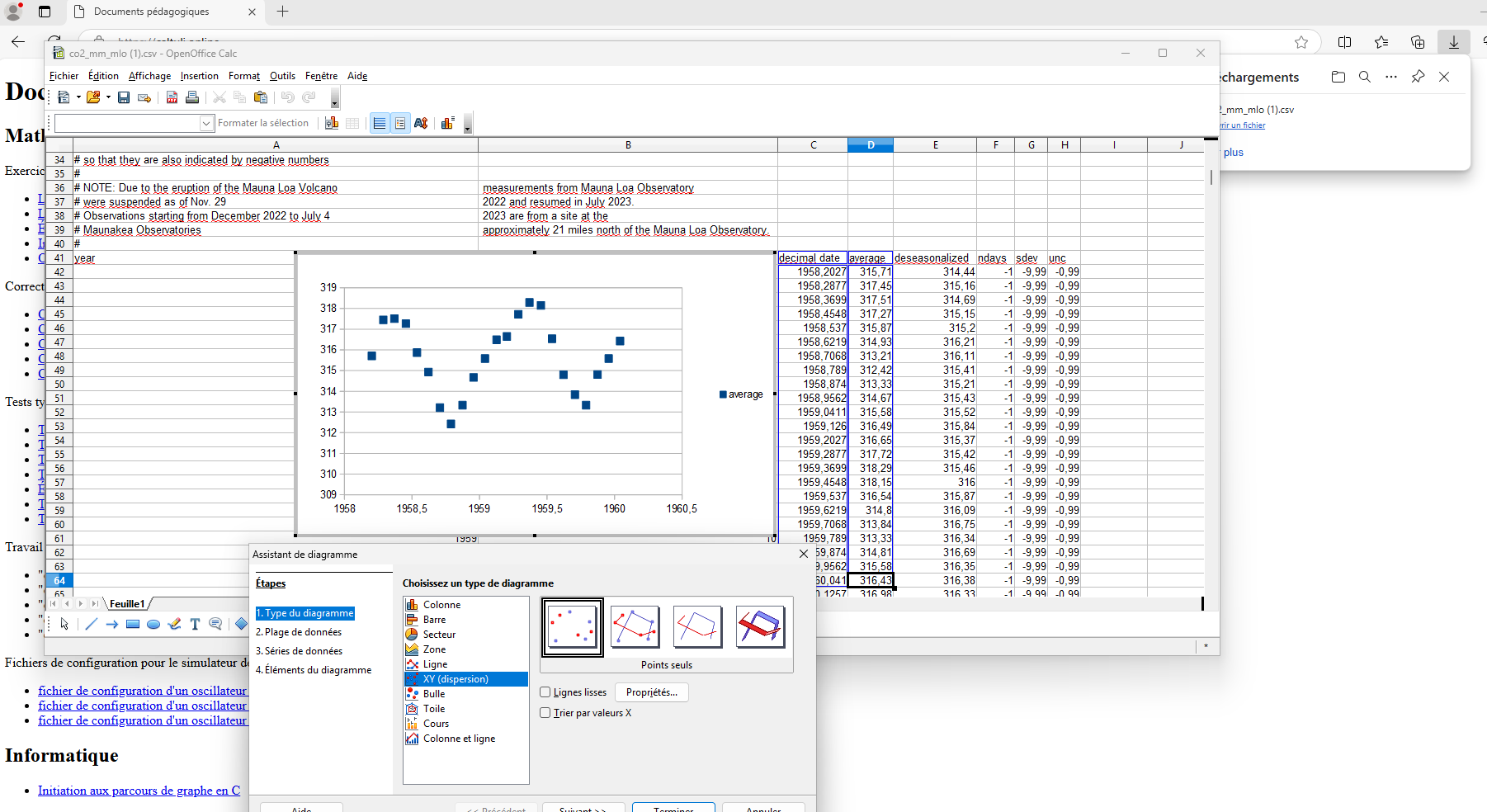Open the Format menu
This screenshot has height=812, width=1487.
244,76
